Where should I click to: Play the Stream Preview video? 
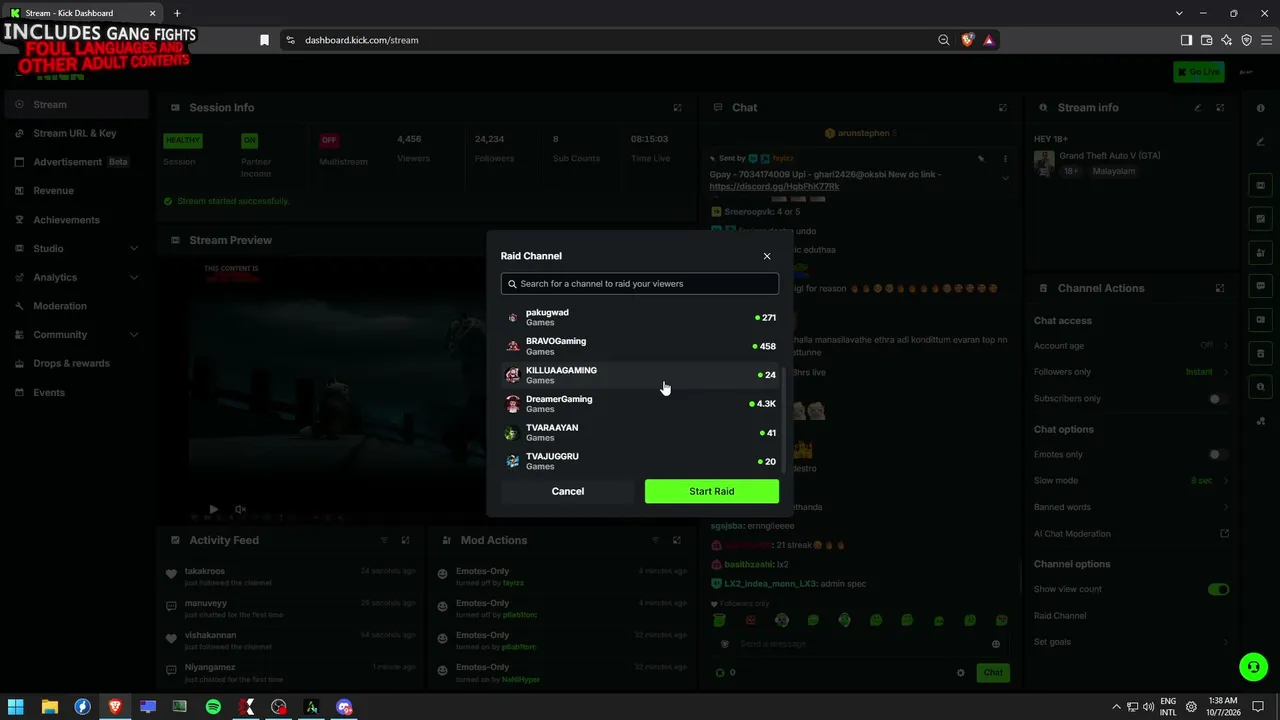point(213,509)
